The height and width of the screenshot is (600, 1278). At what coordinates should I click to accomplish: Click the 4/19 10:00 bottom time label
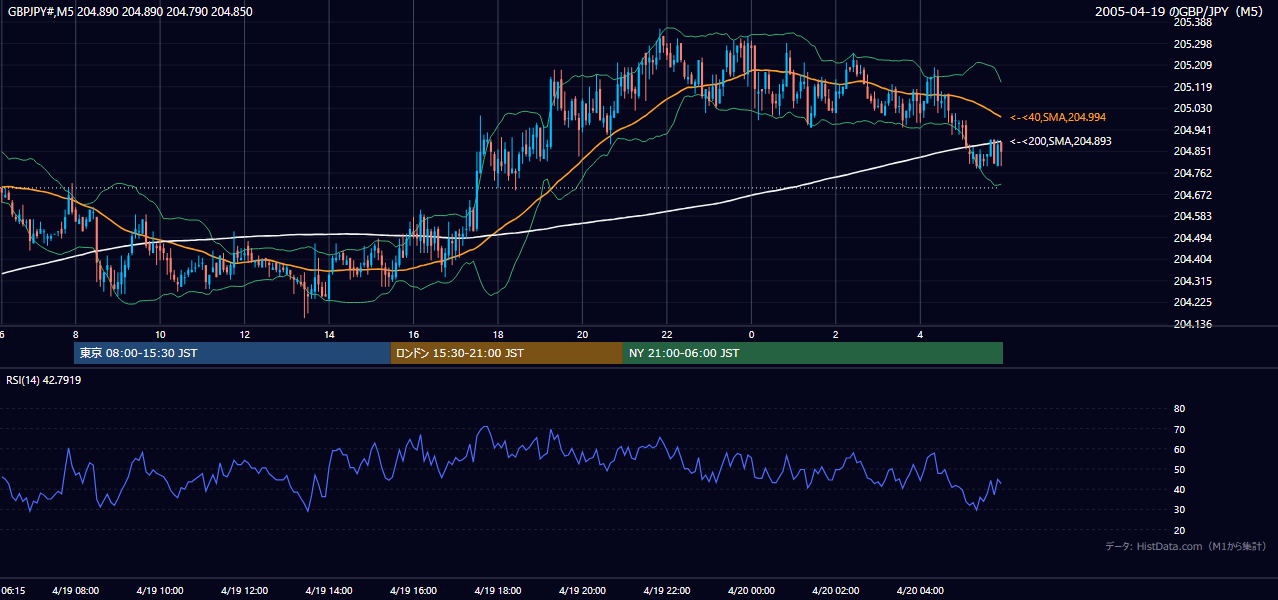(160, 591)
